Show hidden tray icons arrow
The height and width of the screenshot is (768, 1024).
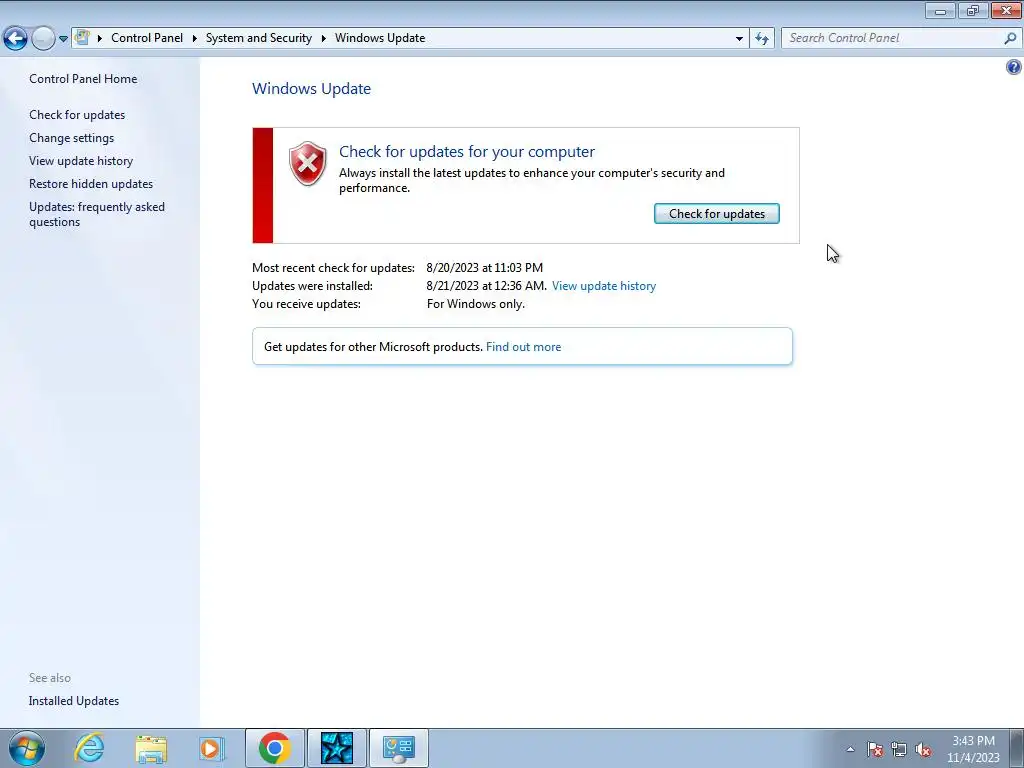coord(850,749)
